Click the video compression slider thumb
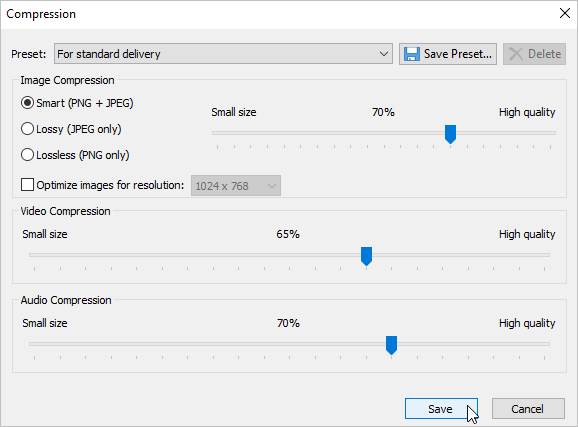The image size is (578, 427). click(x=366, y=256)
